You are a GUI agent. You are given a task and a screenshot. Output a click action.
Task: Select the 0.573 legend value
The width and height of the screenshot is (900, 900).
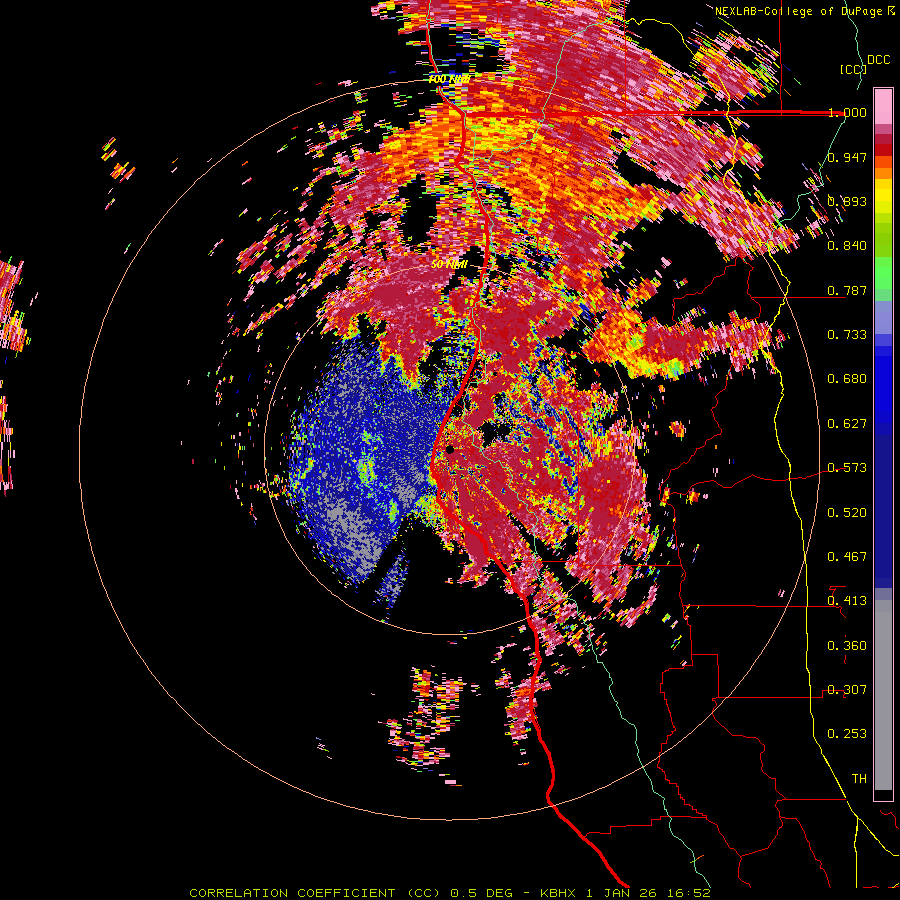[x=847, y=468]
